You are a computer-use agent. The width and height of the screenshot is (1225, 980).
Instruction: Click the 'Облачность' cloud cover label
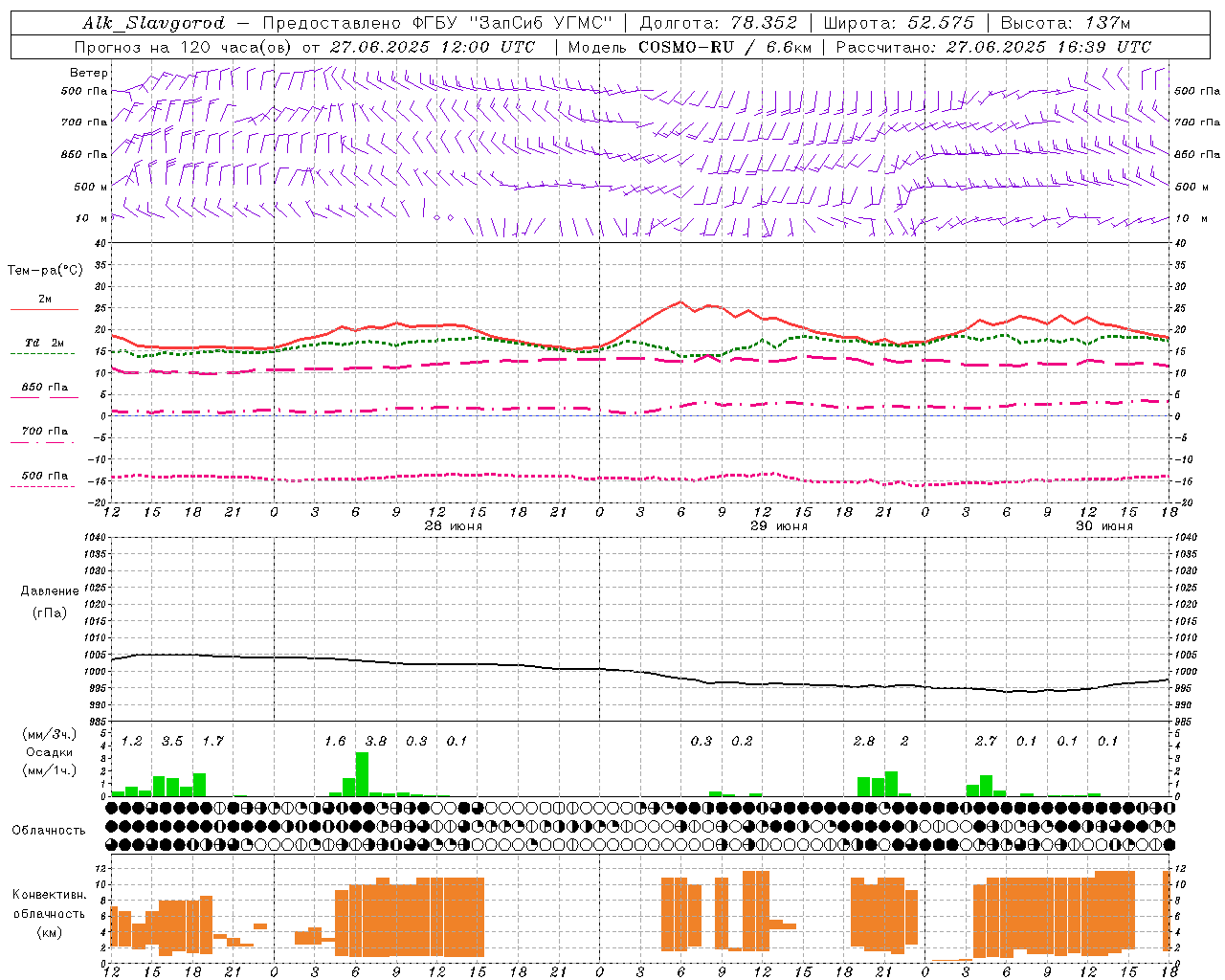click(49, 831)
